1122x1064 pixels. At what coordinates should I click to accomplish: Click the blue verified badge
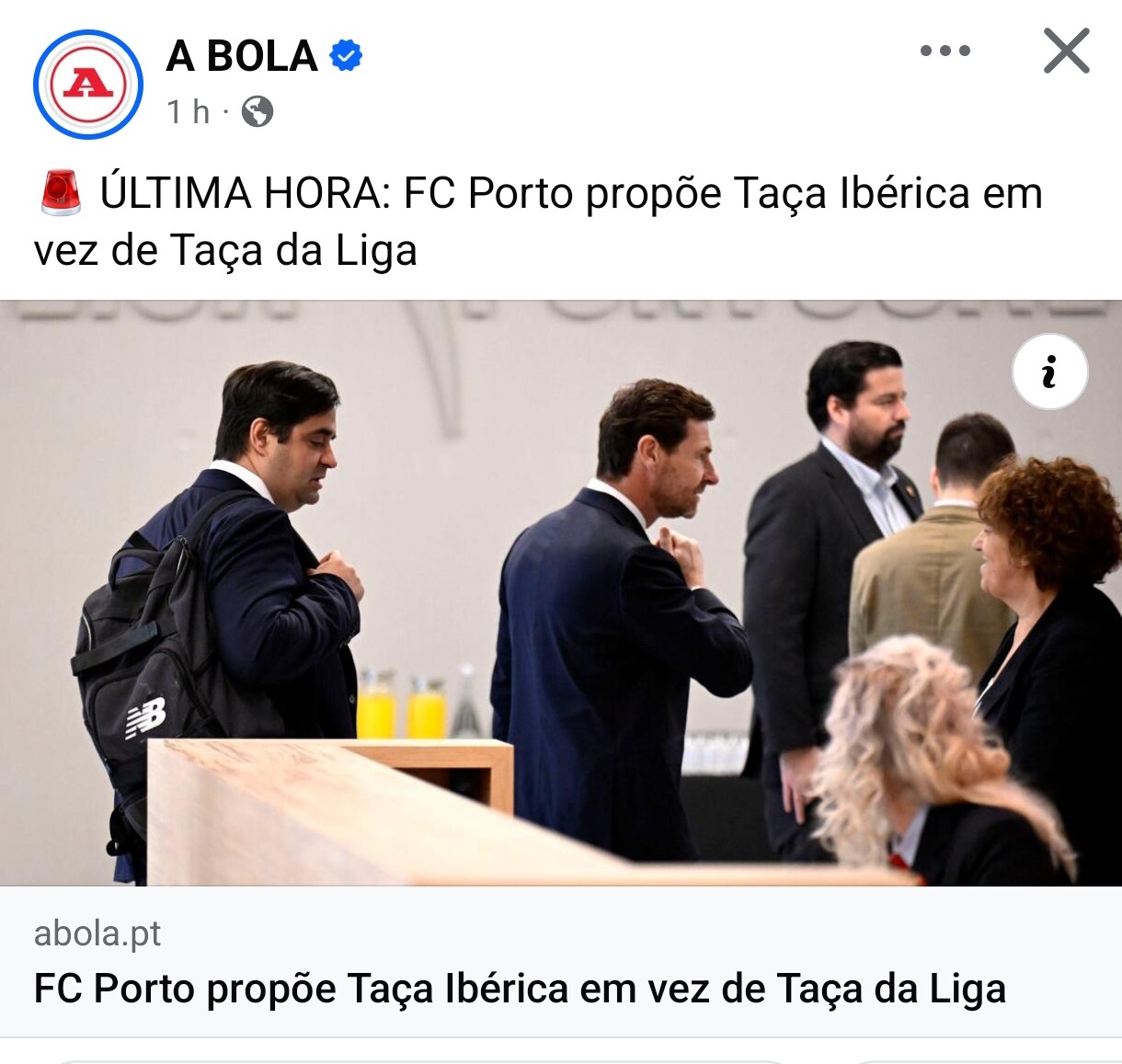(x=347, y=56)
